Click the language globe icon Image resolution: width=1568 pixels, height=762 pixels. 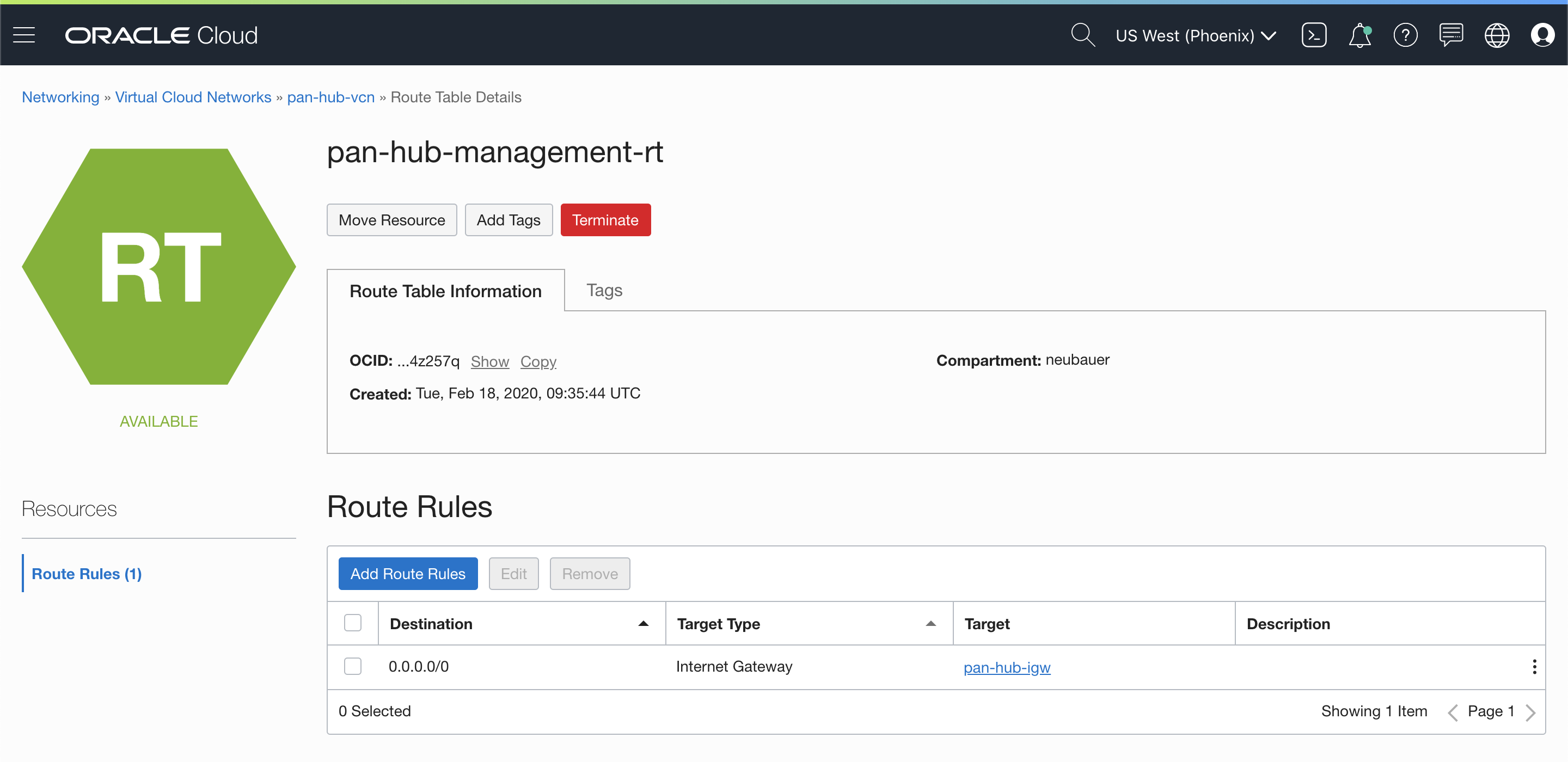pyautogui.click(x=1496, y=35)
